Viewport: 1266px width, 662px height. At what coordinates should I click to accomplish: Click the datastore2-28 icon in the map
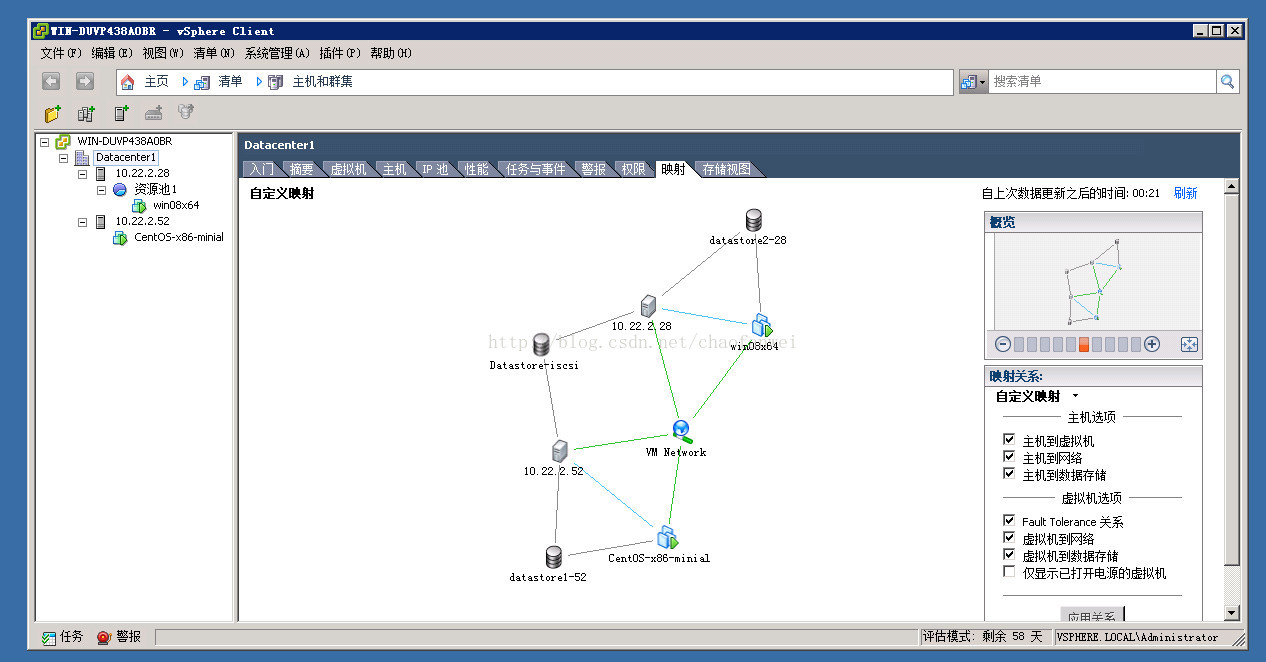(x=753, y=220)
